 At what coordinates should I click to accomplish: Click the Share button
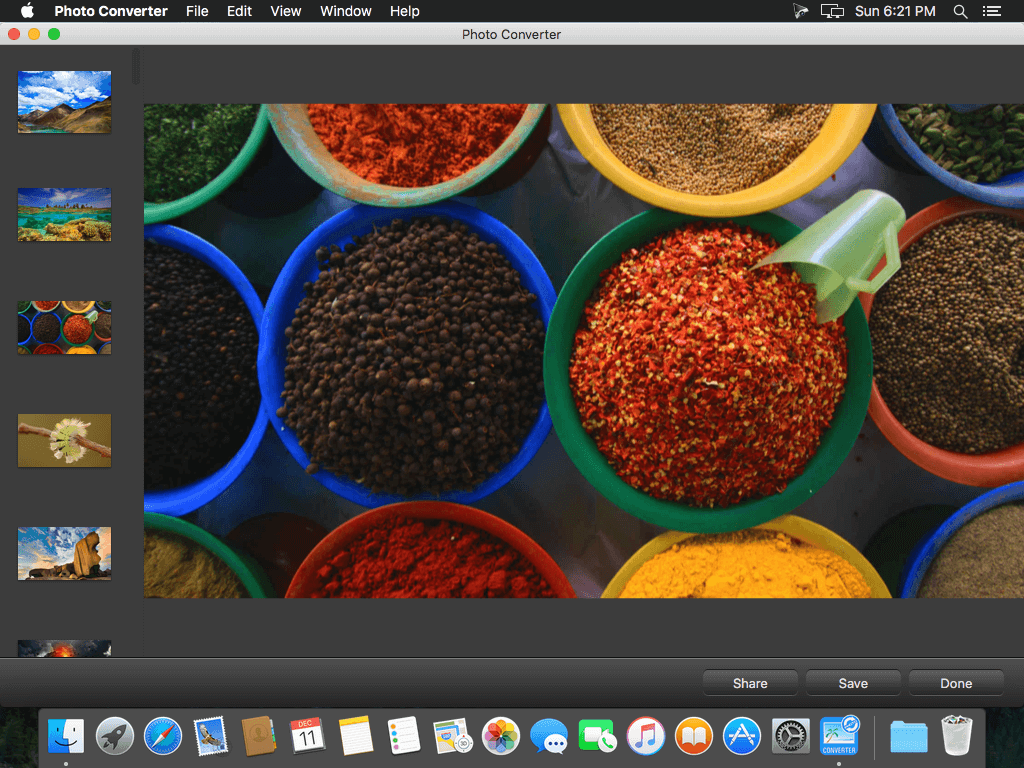pyautogui.click(x=750, y=683)
